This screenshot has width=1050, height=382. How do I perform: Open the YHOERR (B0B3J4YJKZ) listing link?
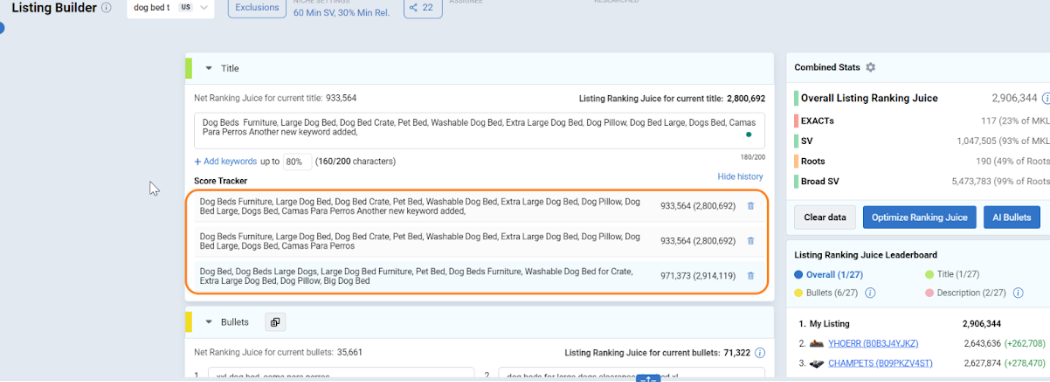[873, 344]
